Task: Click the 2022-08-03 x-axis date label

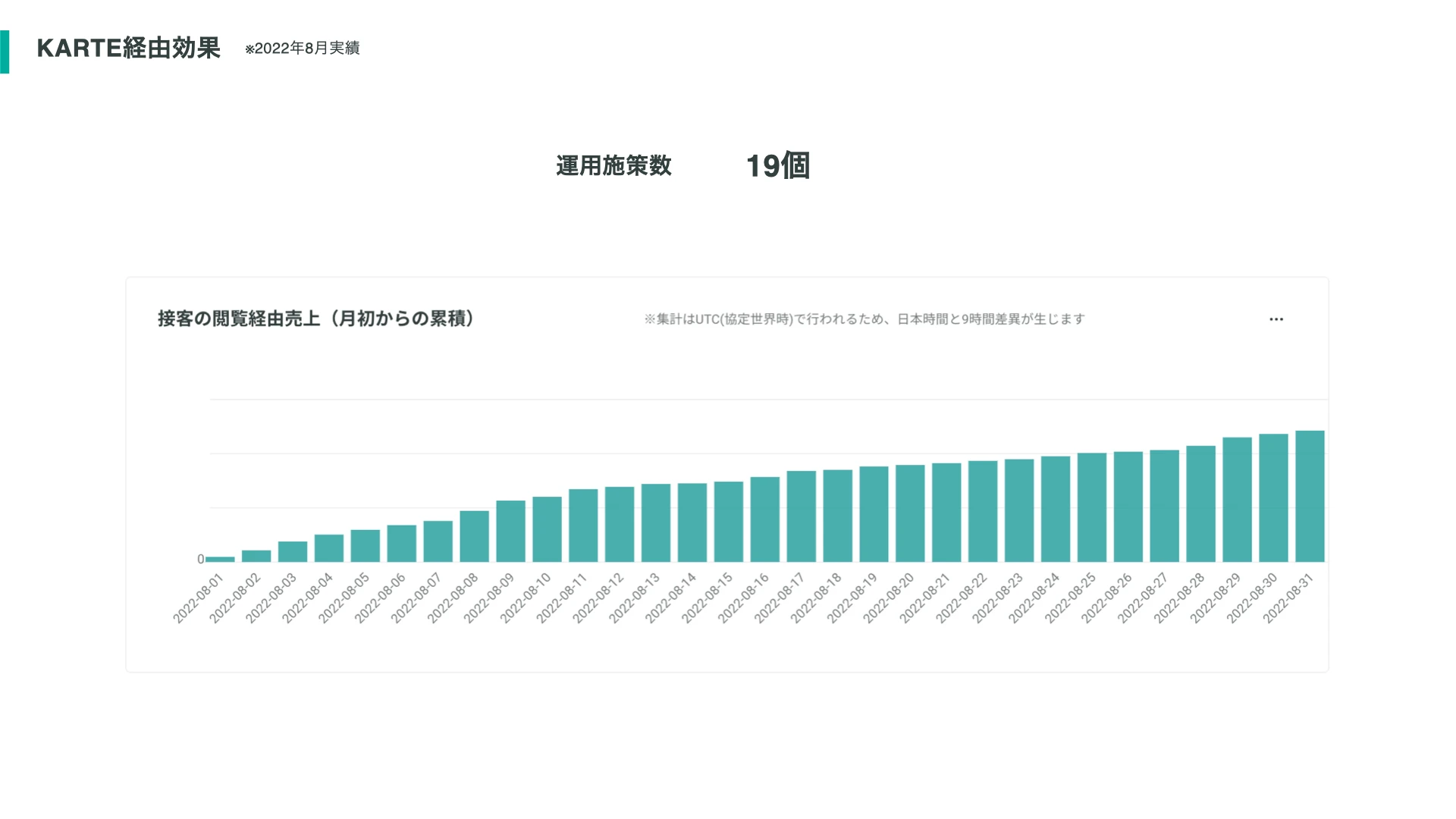Action: click(271, 599)
